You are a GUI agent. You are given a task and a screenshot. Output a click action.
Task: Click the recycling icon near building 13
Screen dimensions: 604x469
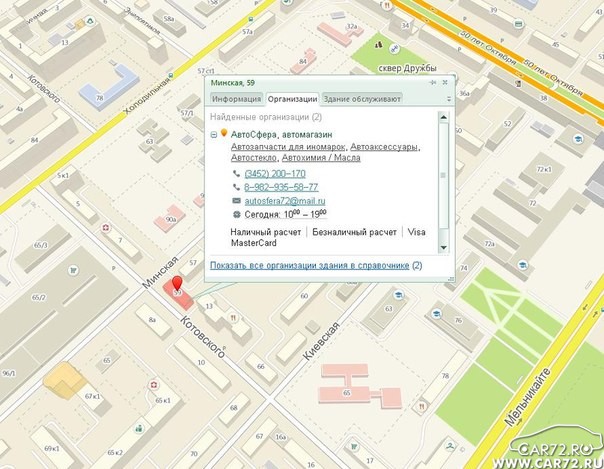coord(90,20)
